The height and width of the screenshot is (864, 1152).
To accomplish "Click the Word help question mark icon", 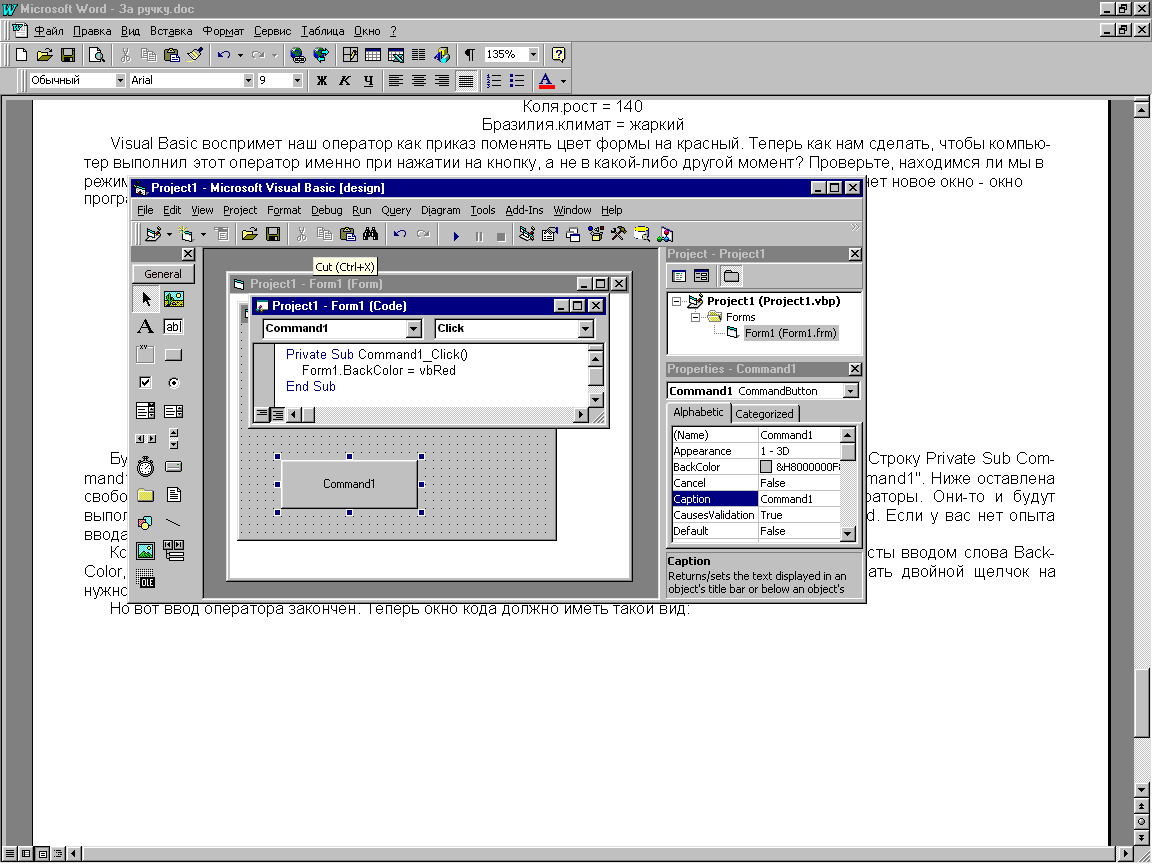I will (x=558, y=55).
